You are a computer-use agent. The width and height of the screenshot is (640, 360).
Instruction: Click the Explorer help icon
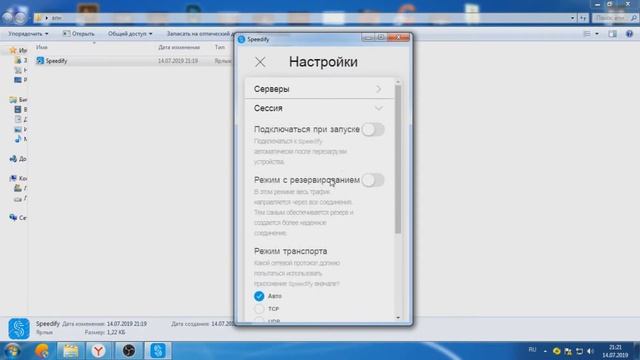coord(629,34)
